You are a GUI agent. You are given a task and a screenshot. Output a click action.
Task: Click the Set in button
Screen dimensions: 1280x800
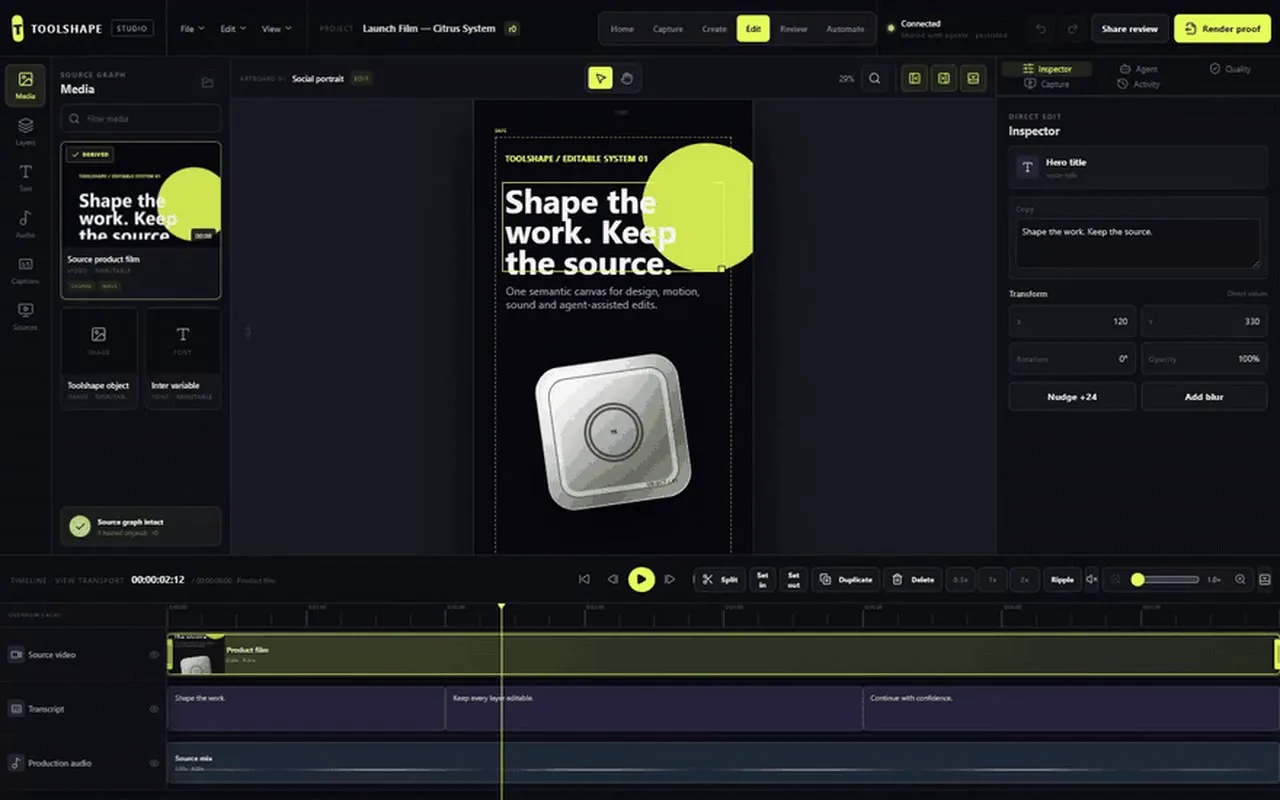pos(762,579)
